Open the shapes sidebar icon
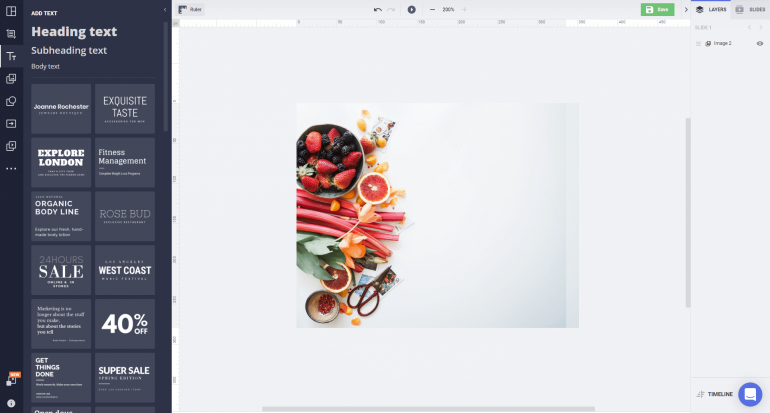 [11, 101]
